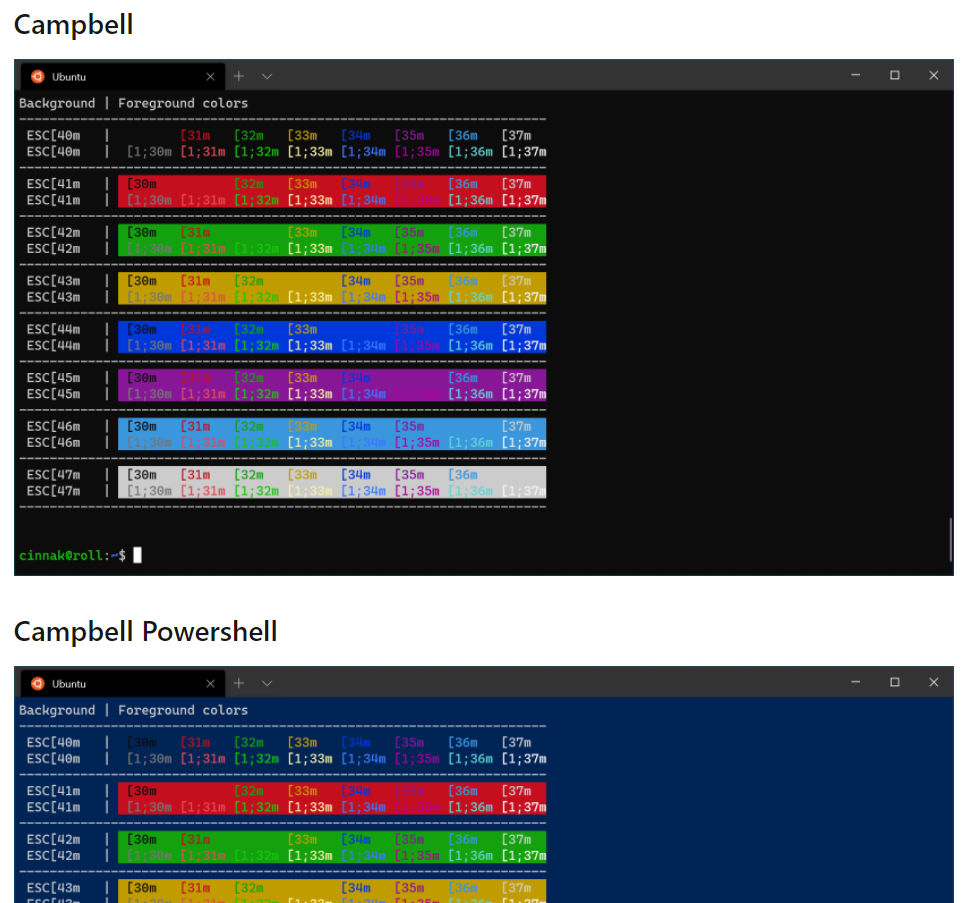The image size is (971, 903).
Task: Click "Foreground colors" header in the Campbell terminal
Action: (x=183, y=103)
